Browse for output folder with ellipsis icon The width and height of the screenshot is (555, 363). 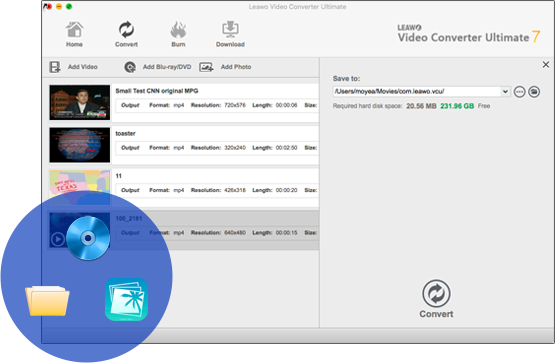519,92
